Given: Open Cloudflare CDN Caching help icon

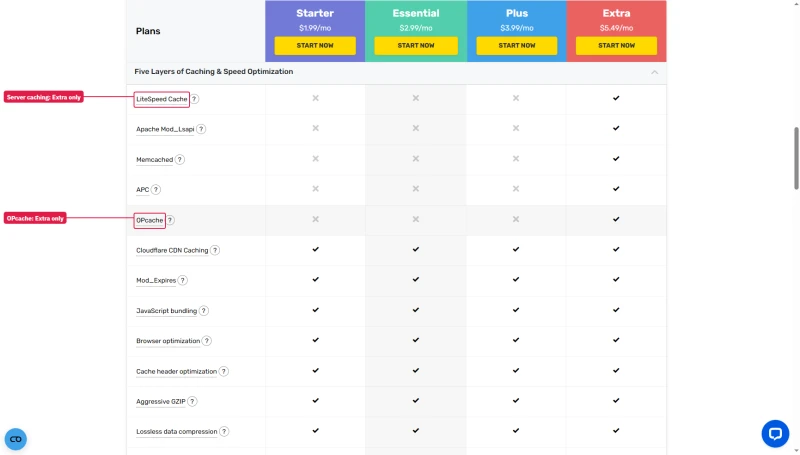Looking at the screenshot, I should [x=215, y=250].
